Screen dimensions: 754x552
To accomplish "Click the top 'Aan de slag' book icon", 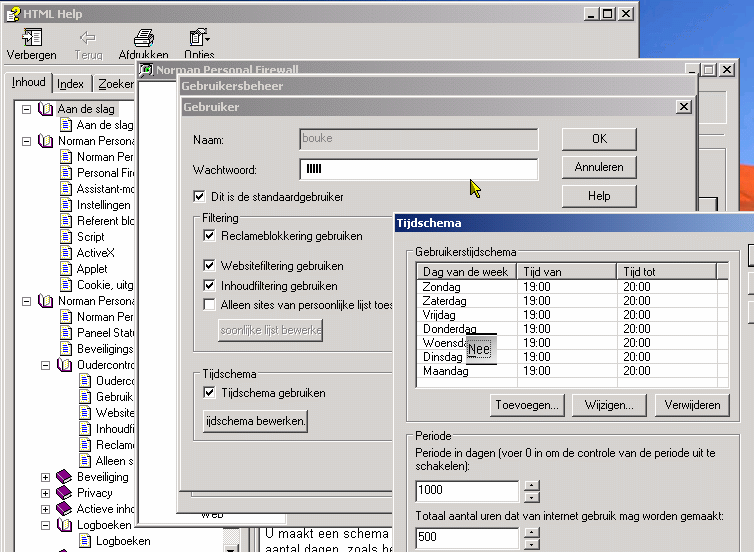I will tap(46, 109).
